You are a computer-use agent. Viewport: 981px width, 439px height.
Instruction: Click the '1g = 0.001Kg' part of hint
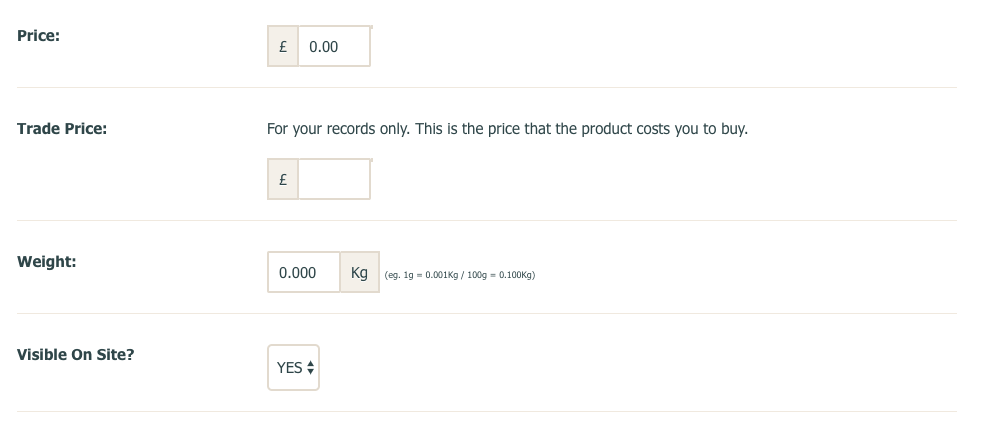(x=431, y=275)
